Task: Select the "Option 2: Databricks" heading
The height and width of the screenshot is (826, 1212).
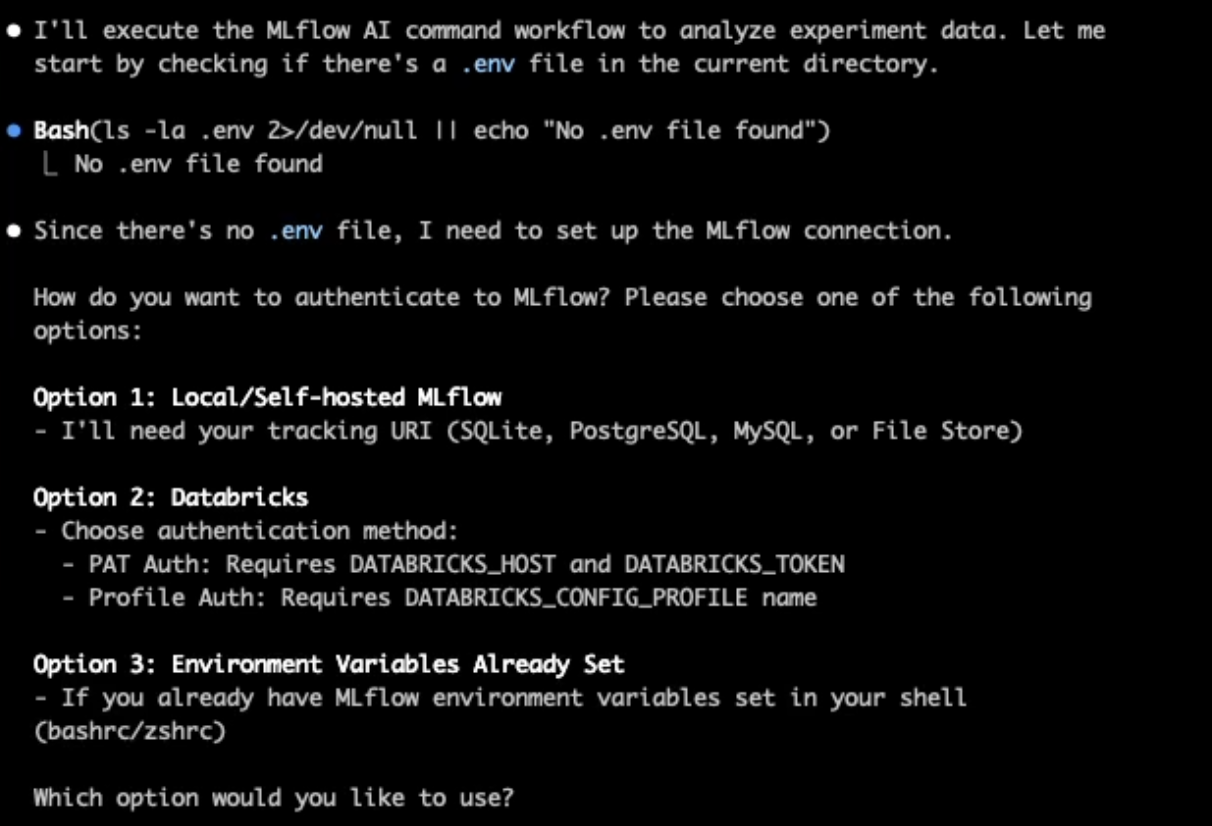Action: coord(170,498)
